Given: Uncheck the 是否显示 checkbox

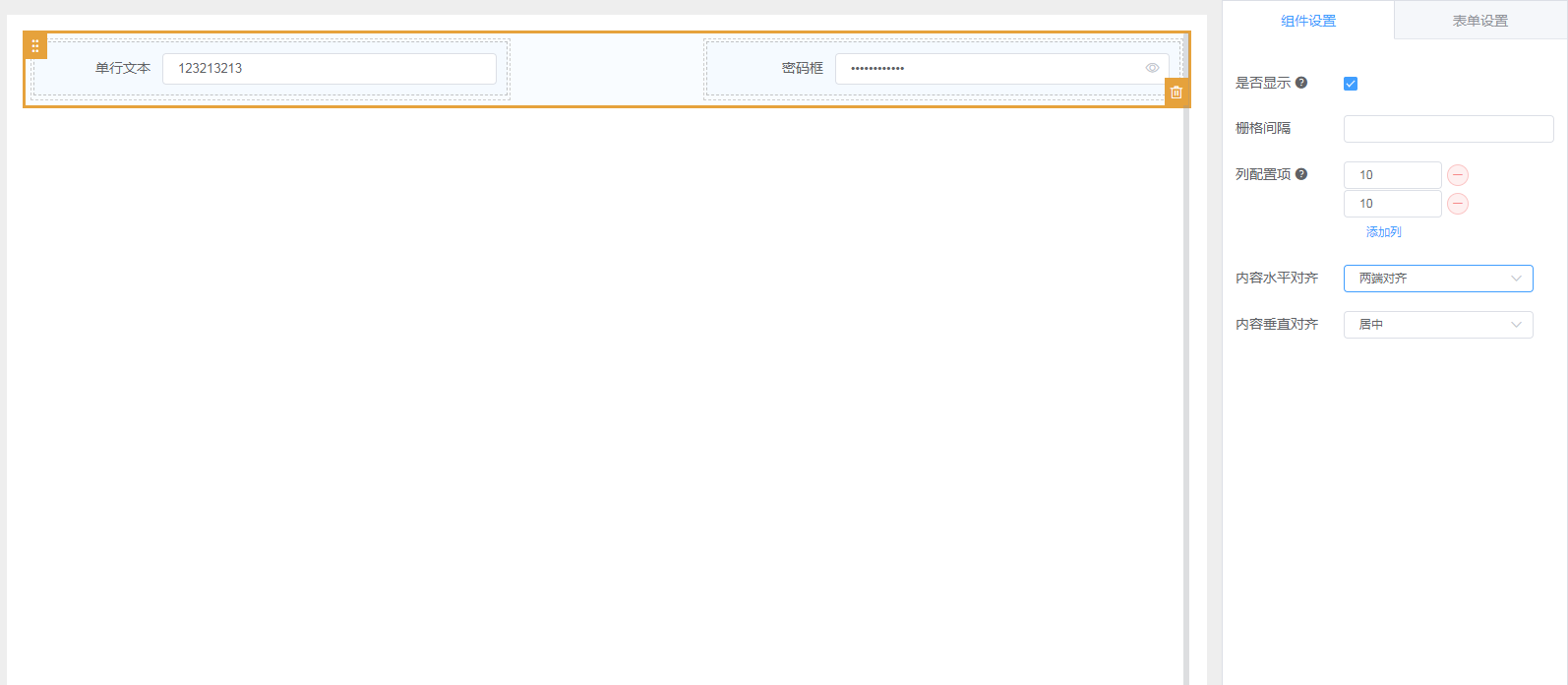Looking at the screenshot, I should pos(1351,84).
